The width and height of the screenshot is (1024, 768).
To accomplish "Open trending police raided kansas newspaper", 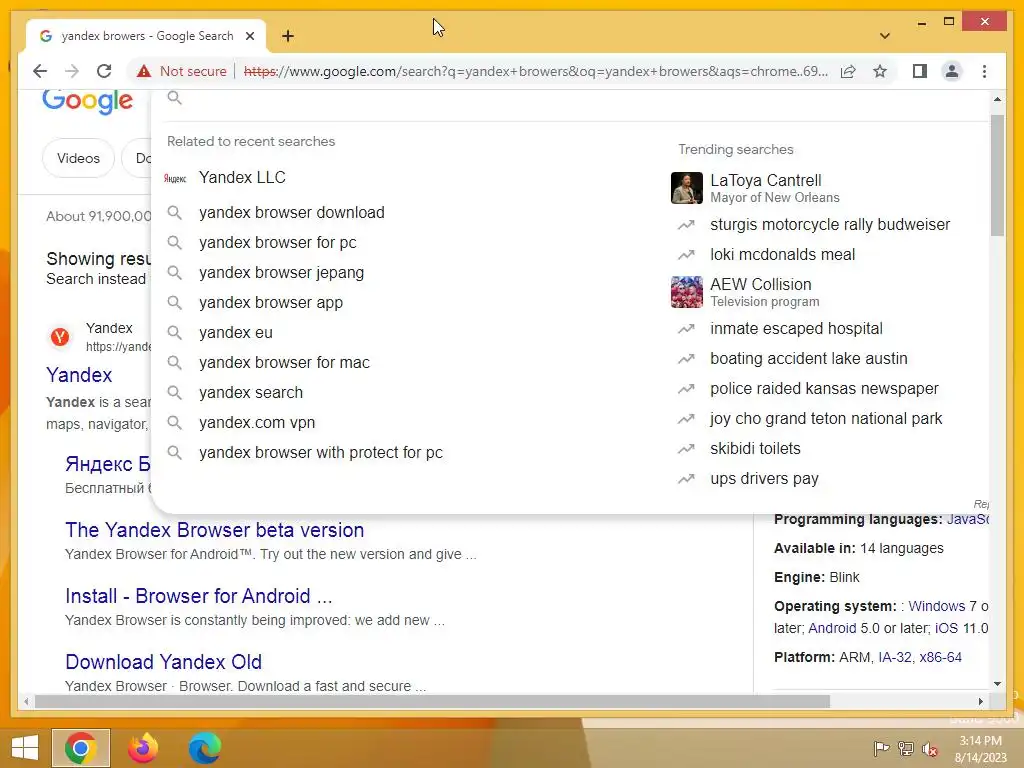I will (826, 389).
